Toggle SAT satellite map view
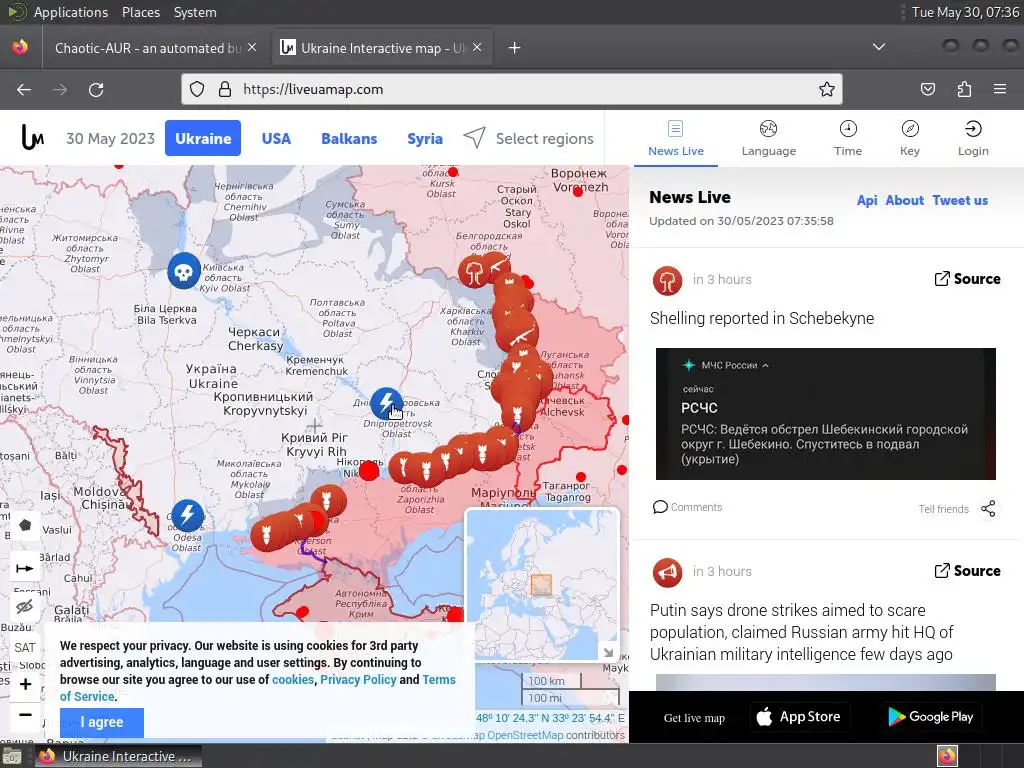This screenshot has height=768, width=1024. coord(25,647)
